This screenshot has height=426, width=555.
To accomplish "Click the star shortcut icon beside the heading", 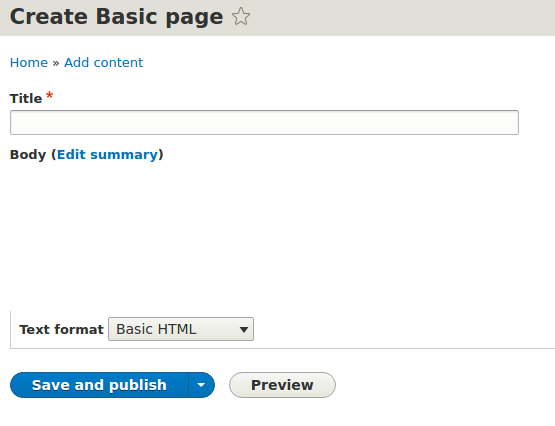I will [x=241, y=16].
